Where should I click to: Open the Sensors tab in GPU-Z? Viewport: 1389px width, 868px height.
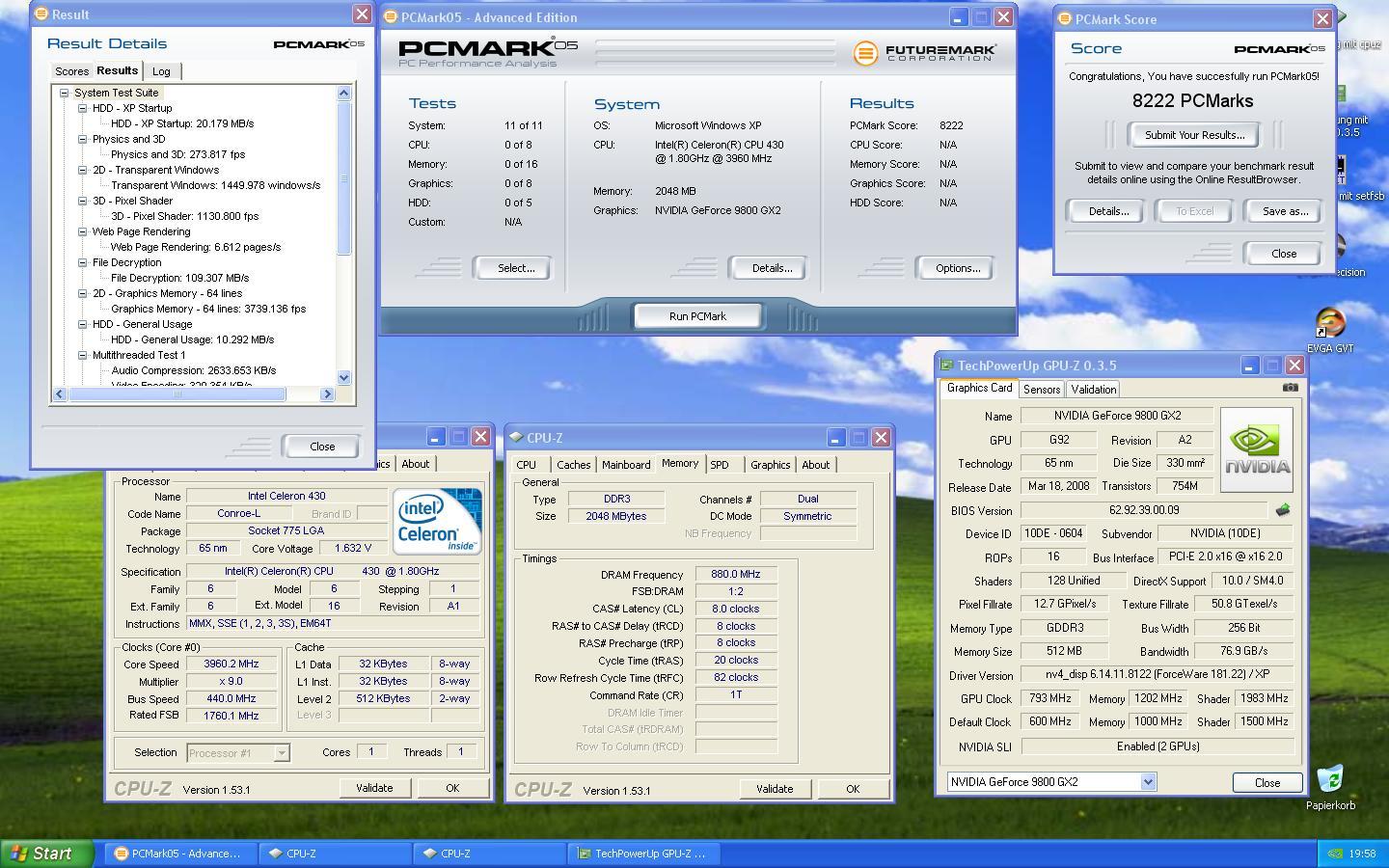coord(1042,390)
